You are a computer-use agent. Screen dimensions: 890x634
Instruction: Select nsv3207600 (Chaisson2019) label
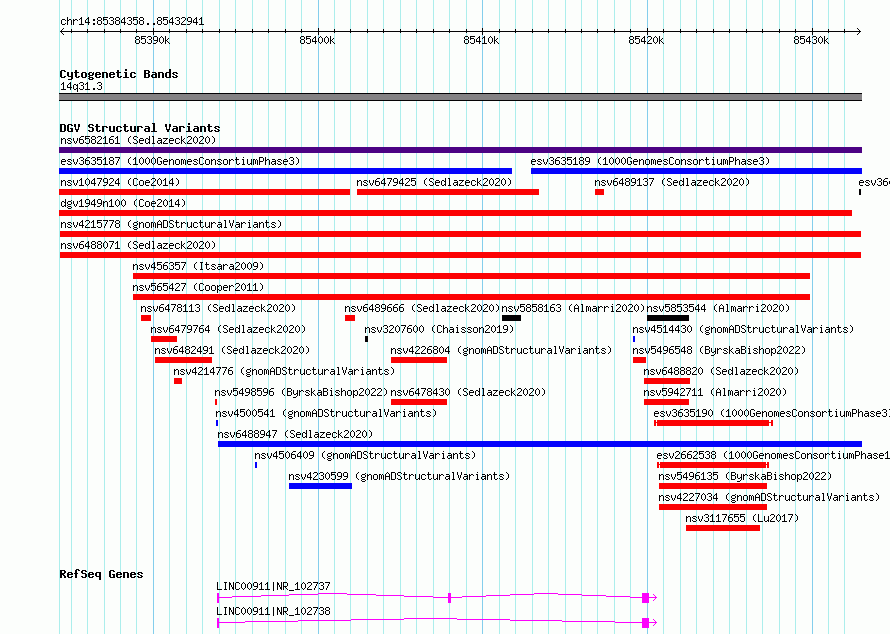tap(439, 329)
